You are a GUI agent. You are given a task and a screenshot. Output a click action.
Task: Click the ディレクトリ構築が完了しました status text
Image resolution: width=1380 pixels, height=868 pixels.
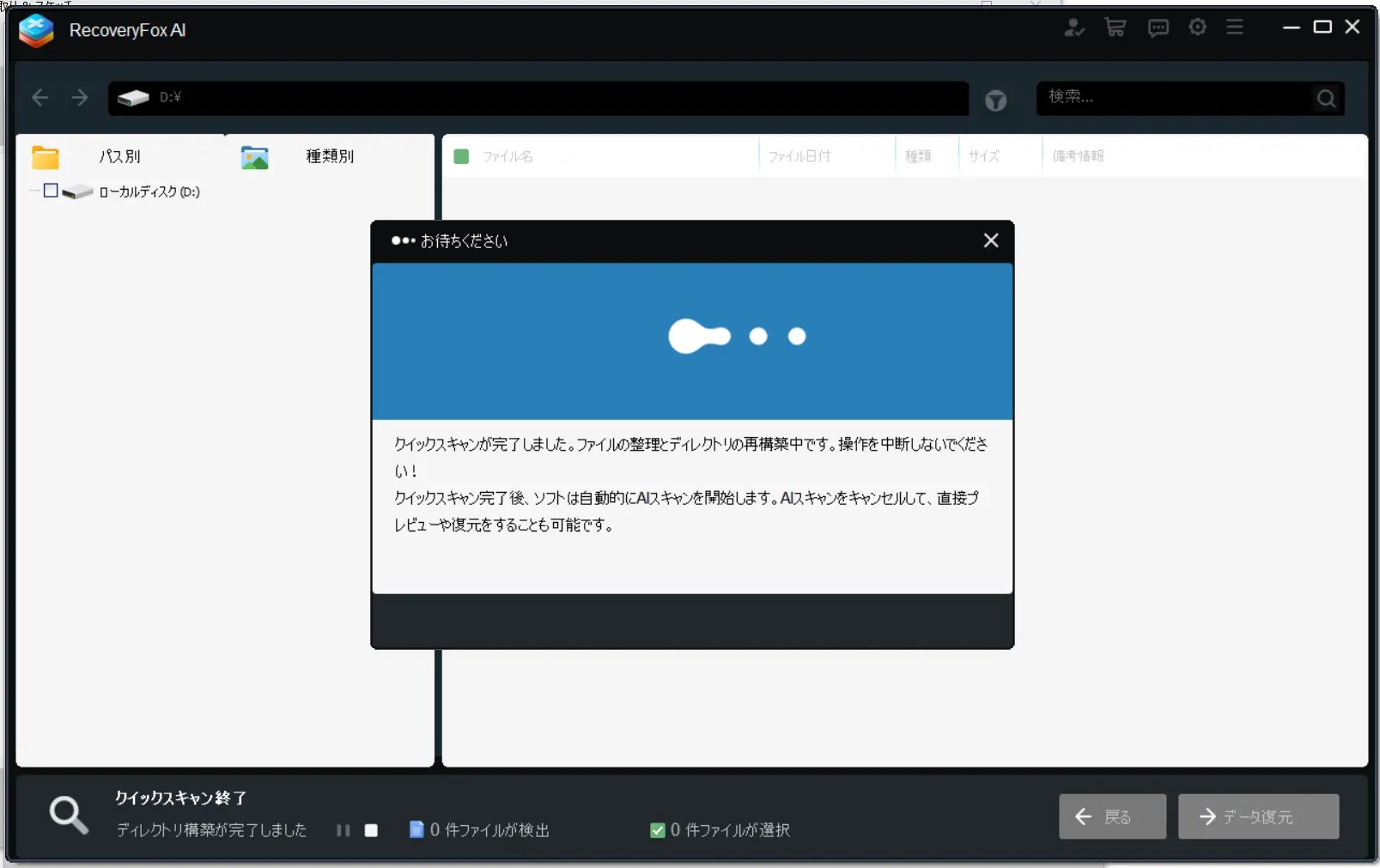pyautogui.click(x=211, y=830)
